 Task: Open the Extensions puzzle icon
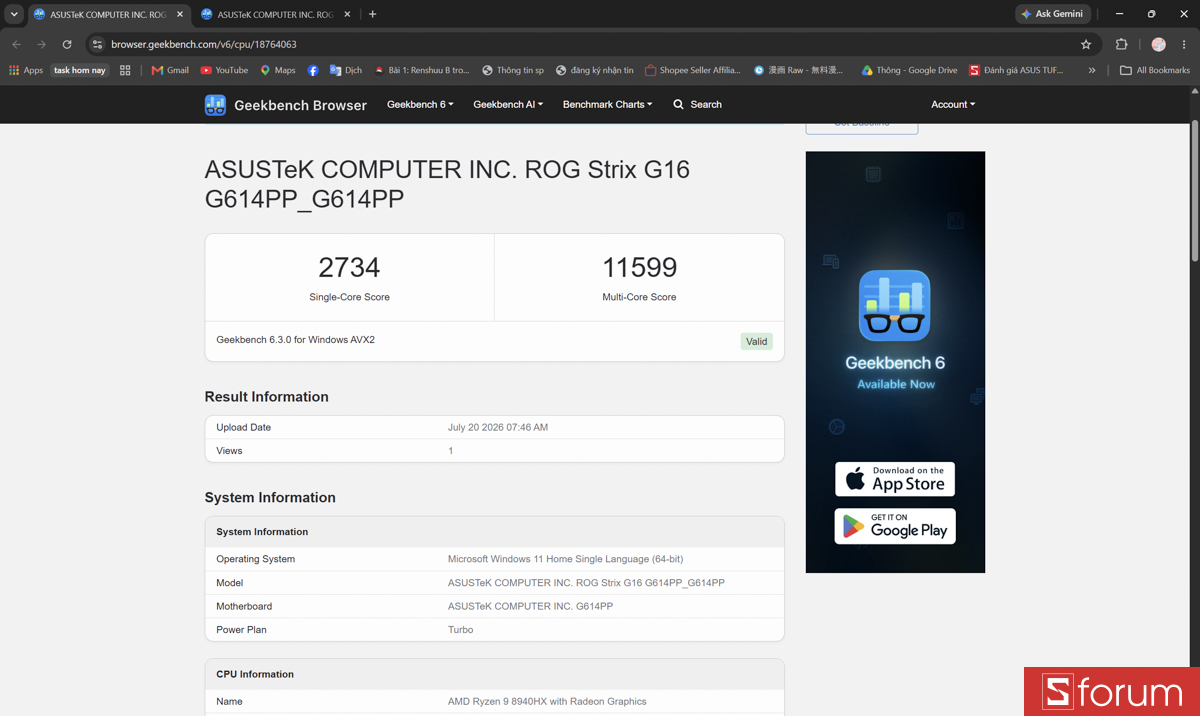coord(1121,44)
